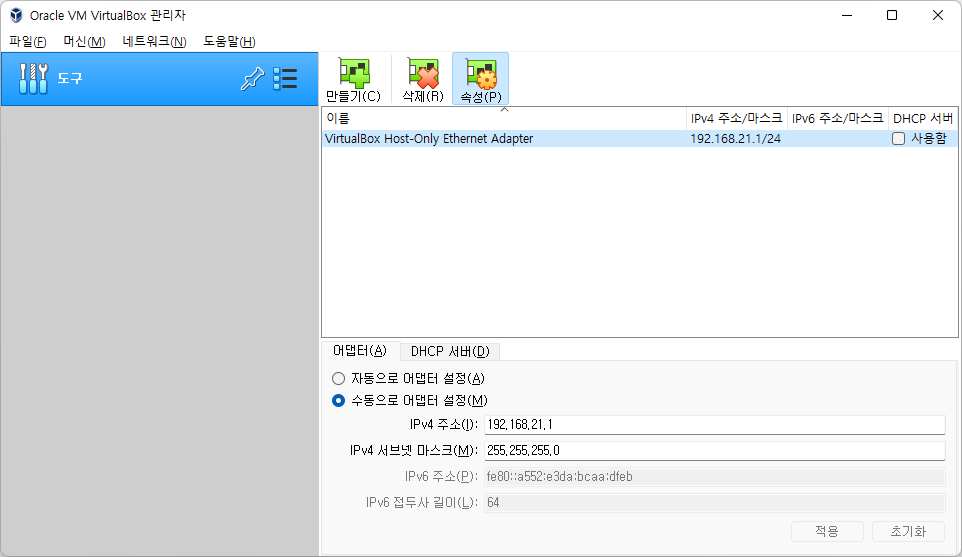The image size is (962, 557).
Task: Toggle the DHCP 서버 사용함 checkbox
Action: (x=898, y=139)
